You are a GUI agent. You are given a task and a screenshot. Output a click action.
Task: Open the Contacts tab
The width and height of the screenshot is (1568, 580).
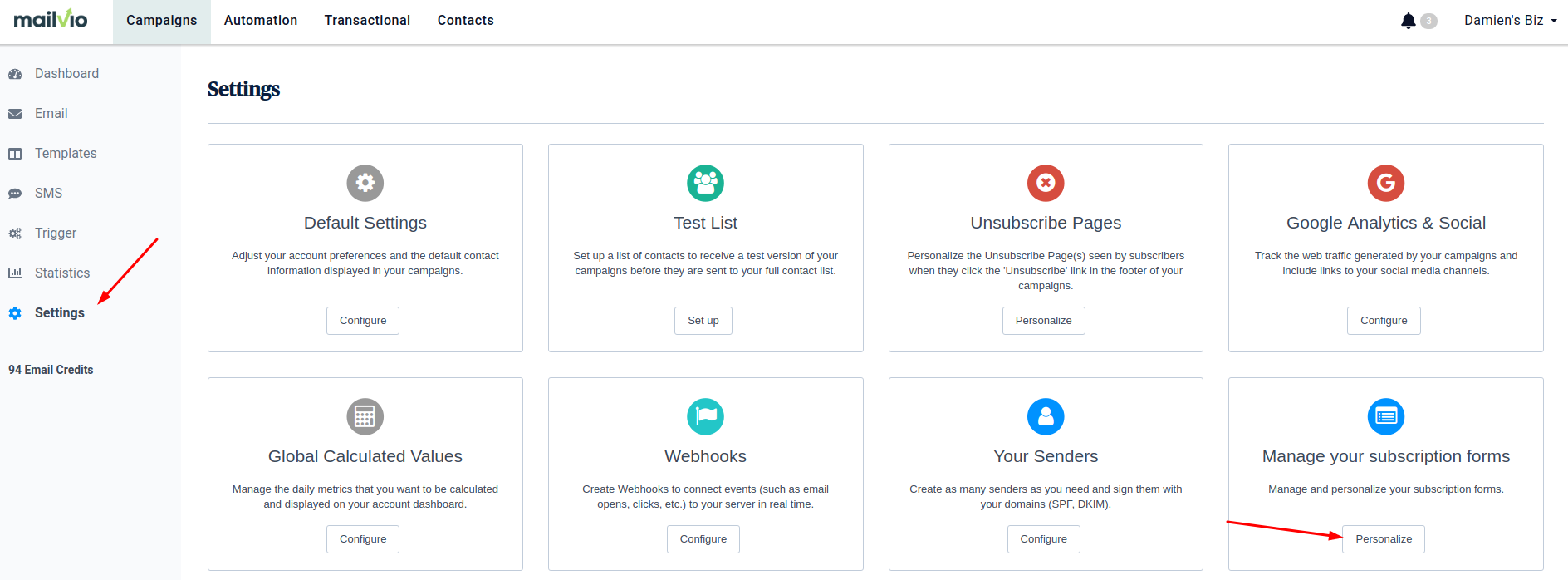pyautogui.click(x=465, y=21)
